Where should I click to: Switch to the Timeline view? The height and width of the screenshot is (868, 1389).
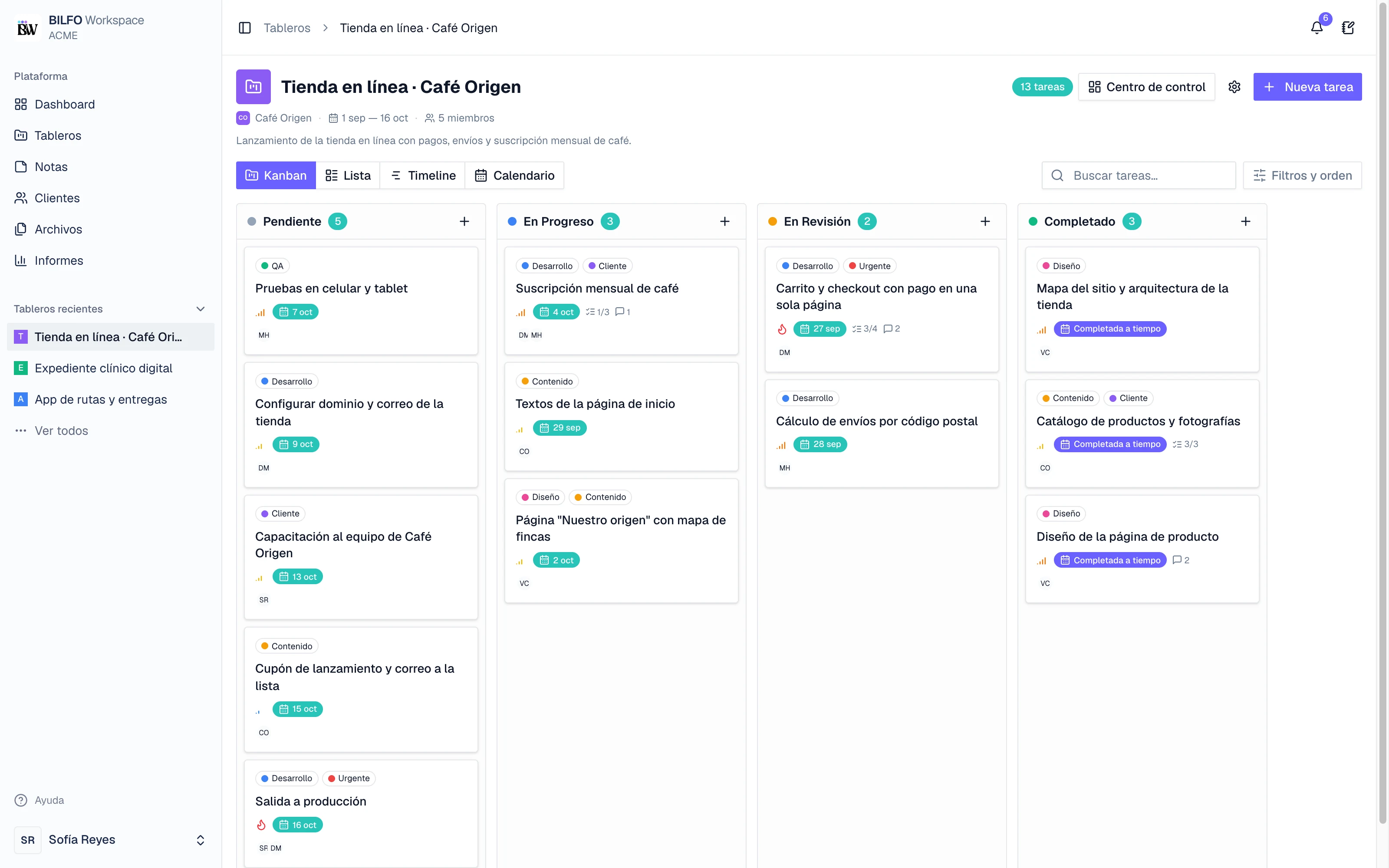[423, 175]
